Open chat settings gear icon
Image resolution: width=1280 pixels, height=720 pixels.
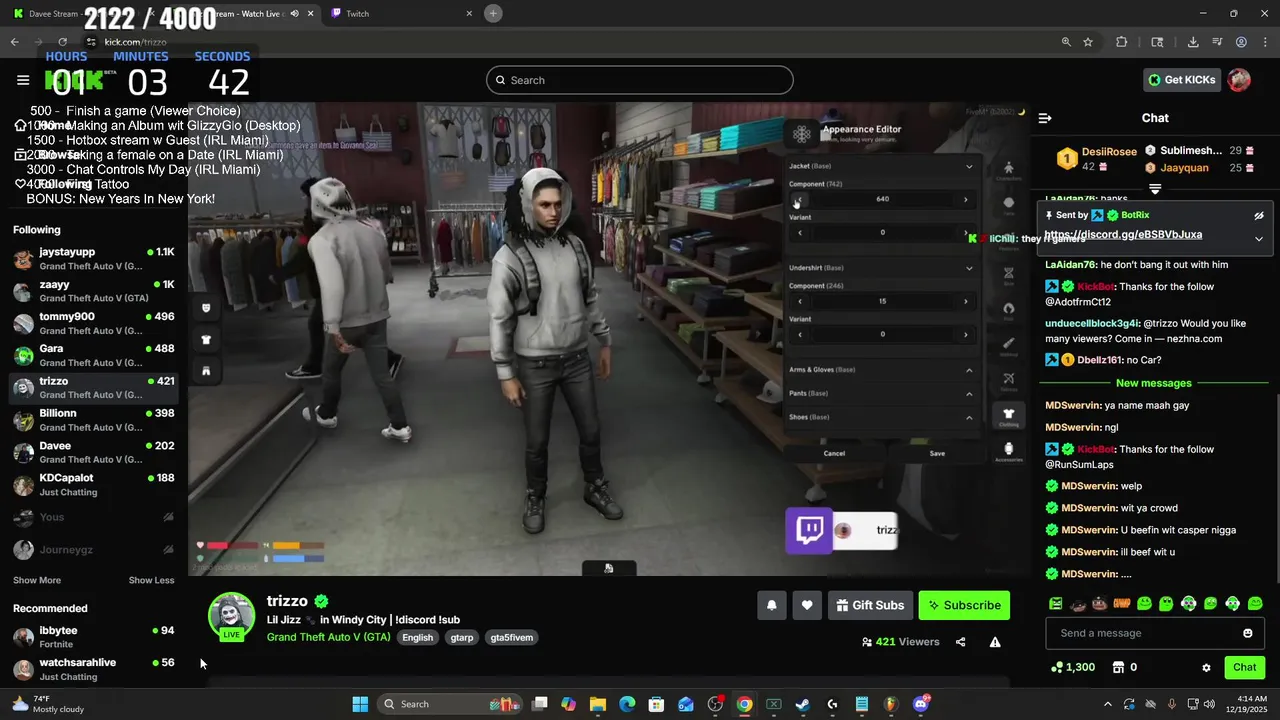1206,667
